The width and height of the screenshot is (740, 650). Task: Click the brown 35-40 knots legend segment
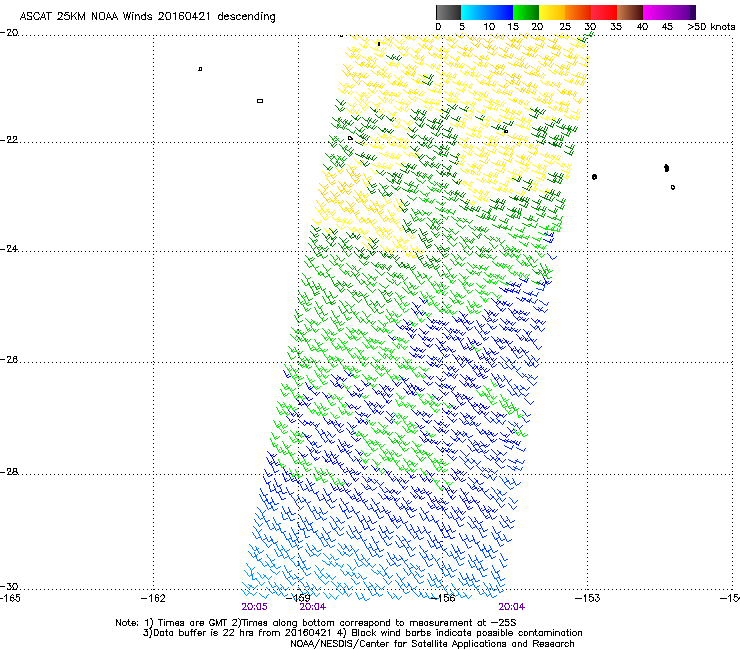coord(630,12)
